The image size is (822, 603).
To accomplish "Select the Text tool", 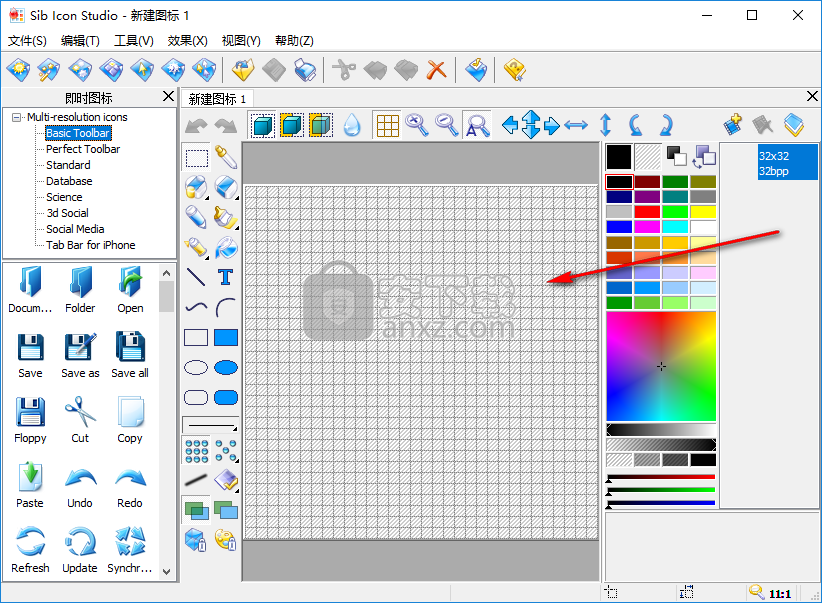I will 226,277.
